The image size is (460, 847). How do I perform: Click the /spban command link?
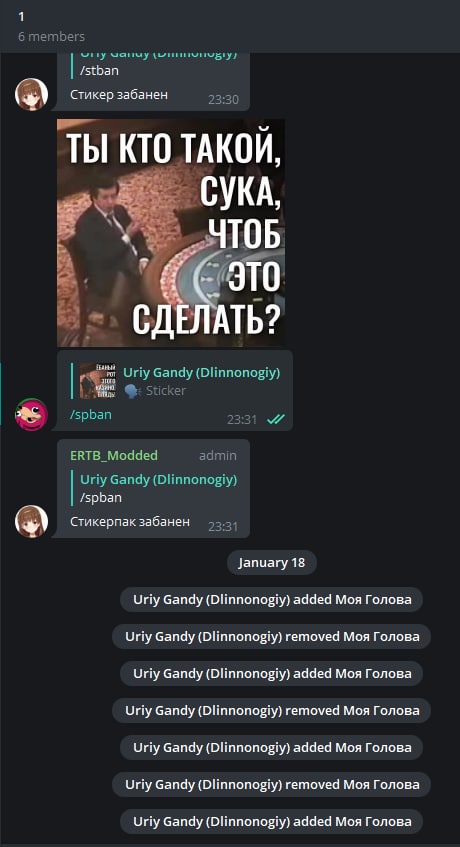pos(91,415)
